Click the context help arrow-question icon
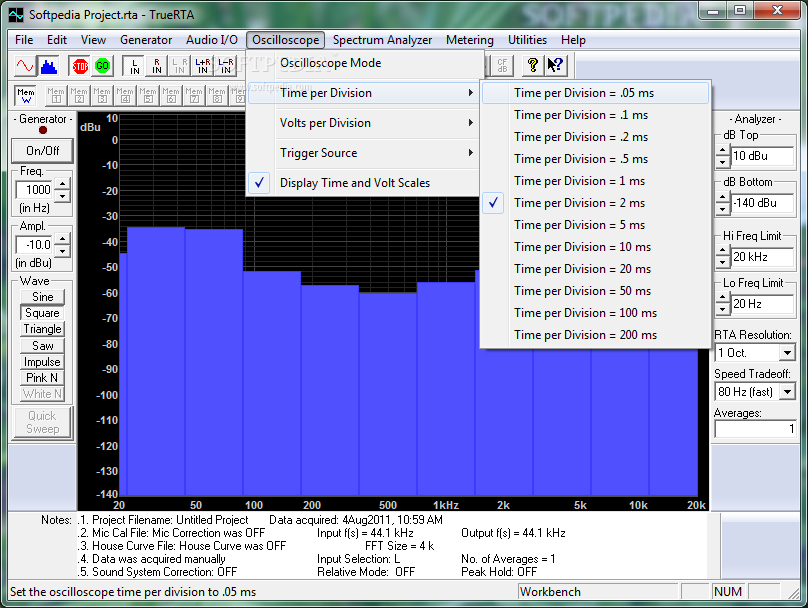Image resolution: width=808 pixels, height=608 pixels. (556, 65)
